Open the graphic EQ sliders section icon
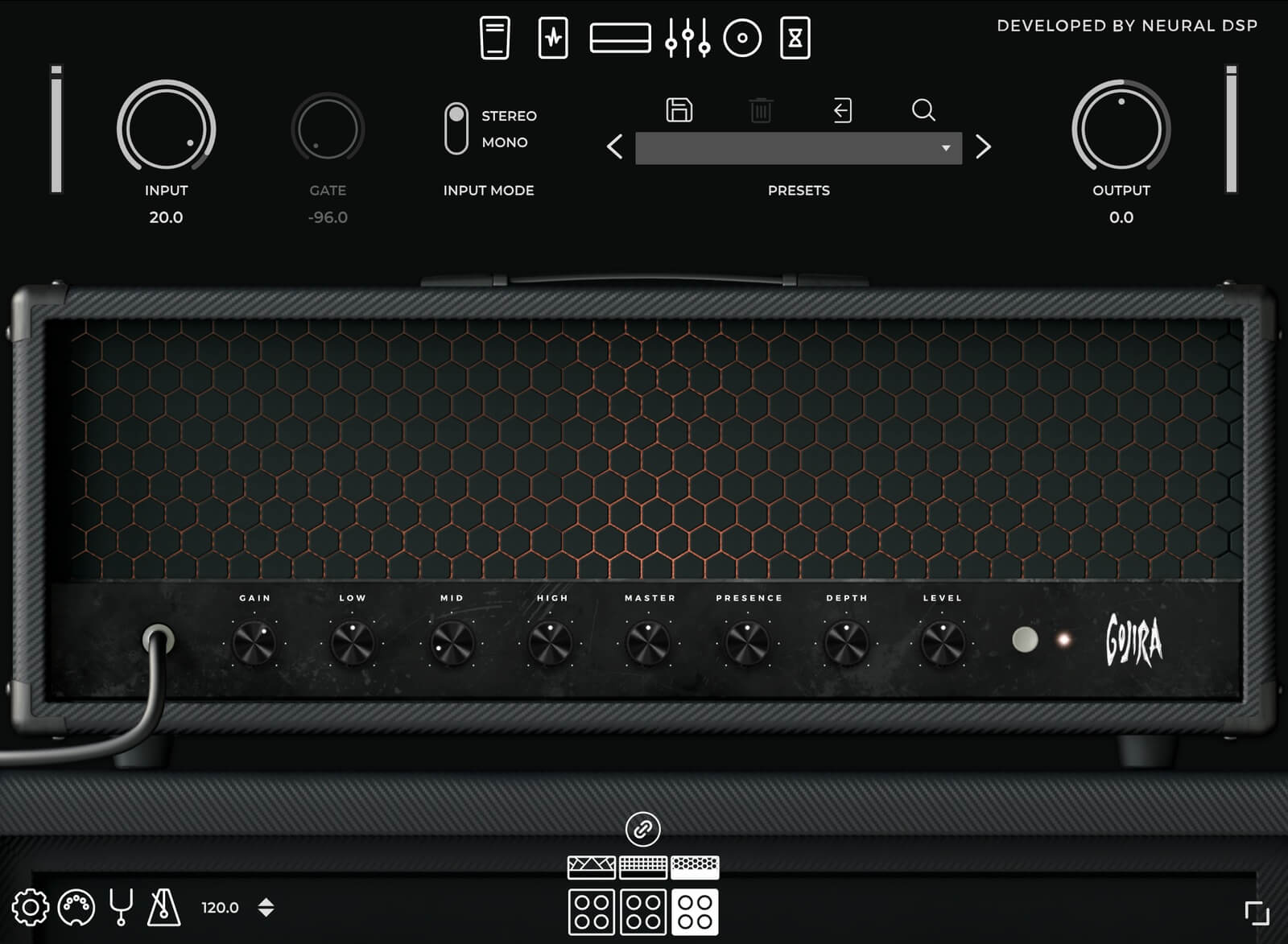Screen dimensions: 1288x944 pos(687,38)
